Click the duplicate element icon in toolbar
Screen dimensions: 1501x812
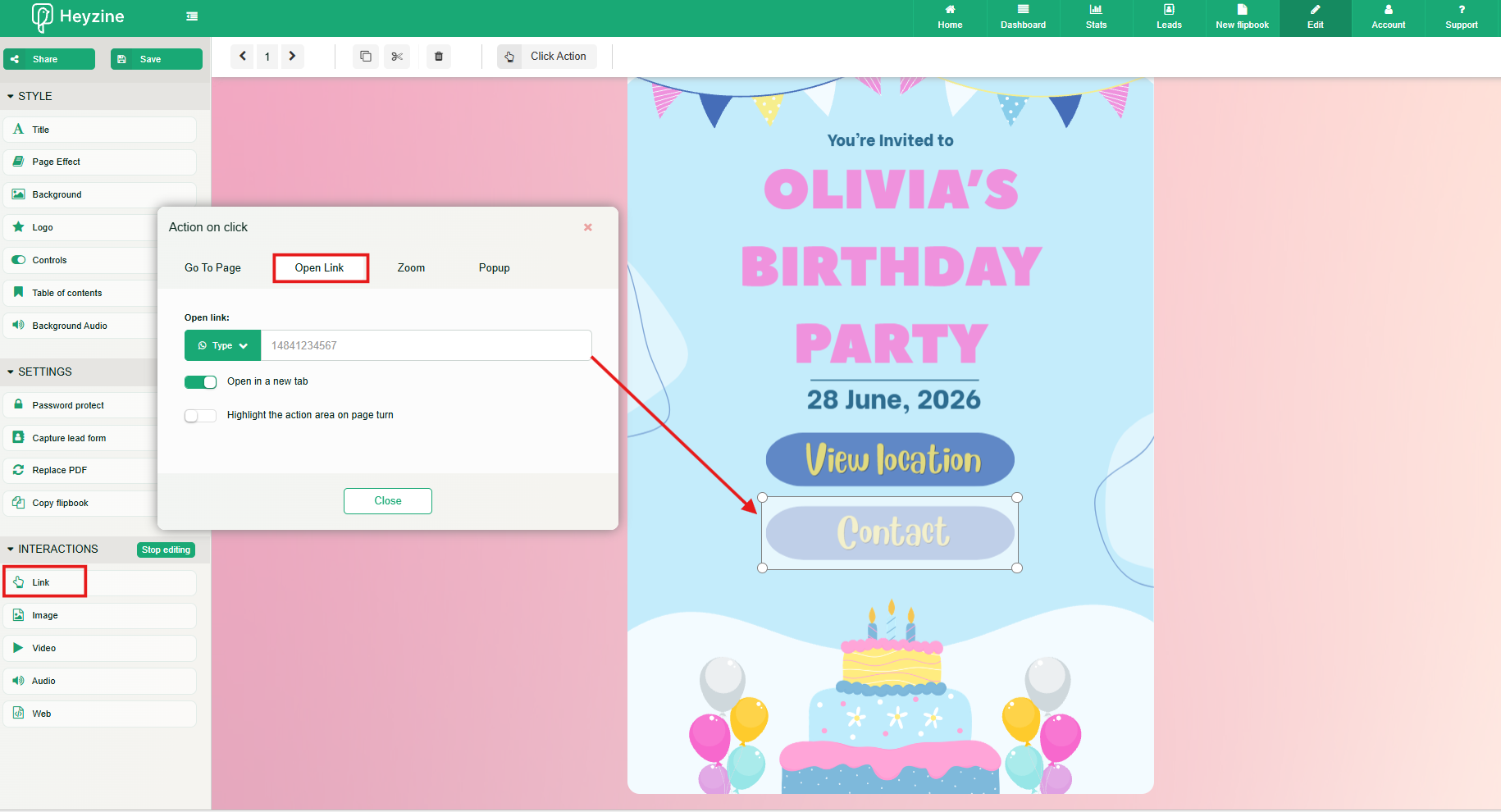(366, 57)
